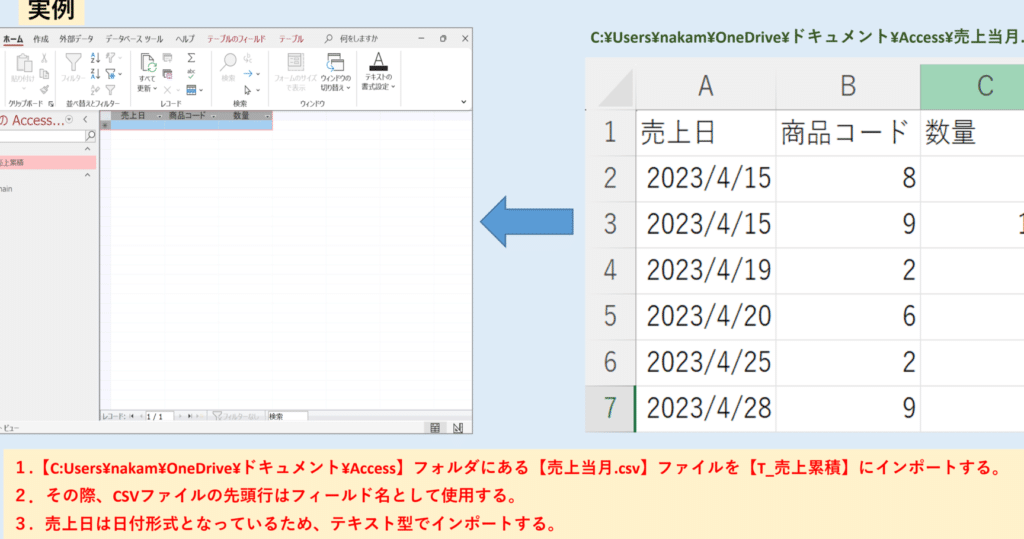1024x539 pixels.
Task: Select cell A2 with date 2023/4/15
Action: click(706, 179)
